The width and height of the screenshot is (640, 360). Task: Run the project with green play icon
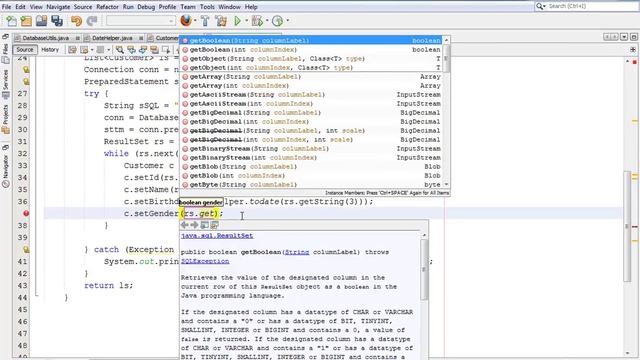[x=237, y=21]
